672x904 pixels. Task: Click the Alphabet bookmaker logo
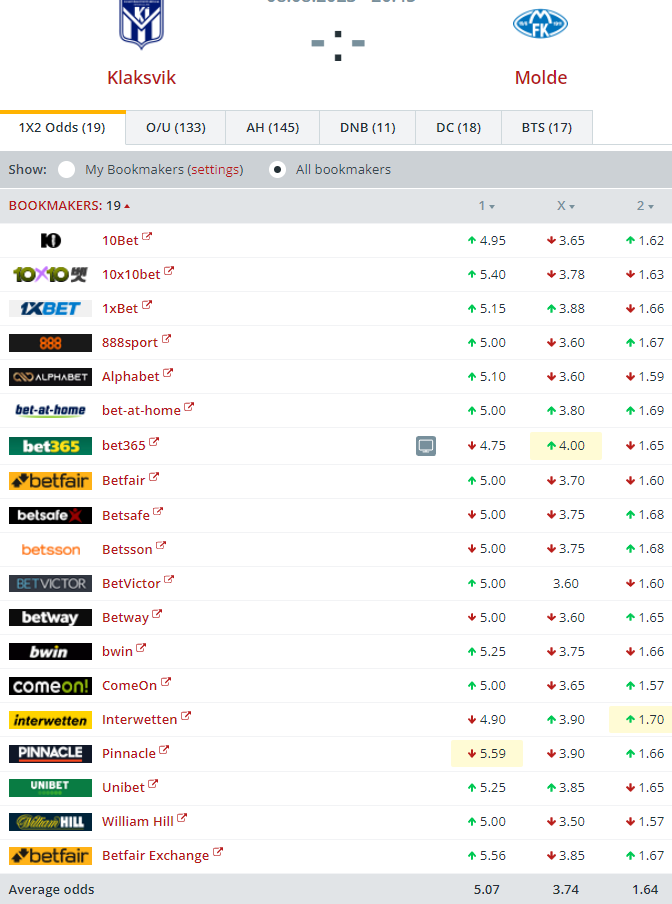tap(50, 377)
